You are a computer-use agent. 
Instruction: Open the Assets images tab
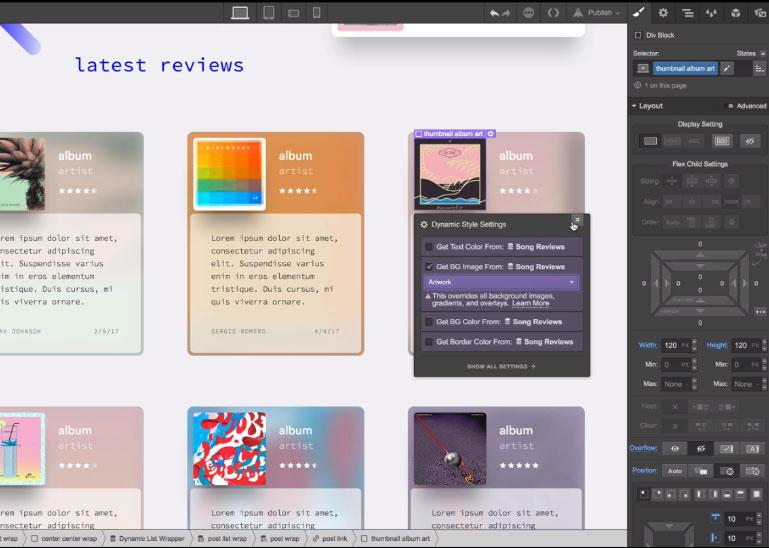[760, 13]
